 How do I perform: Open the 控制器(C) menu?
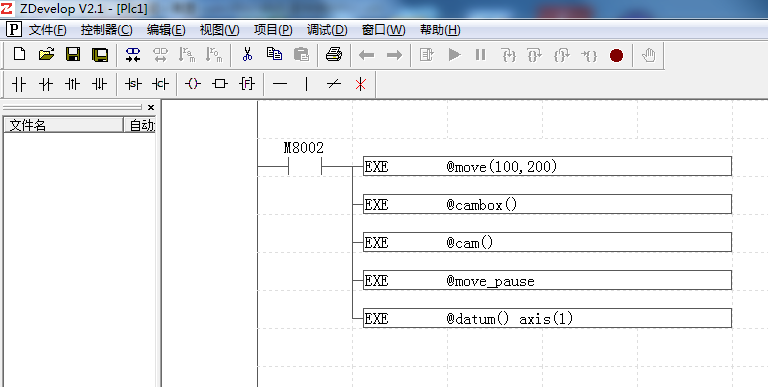[x=106, y=30]
